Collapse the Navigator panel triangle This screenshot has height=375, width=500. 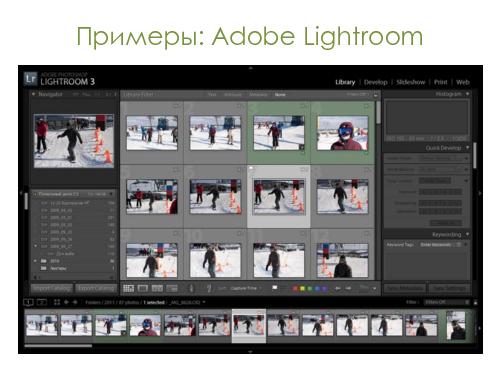tap(33, 94)
